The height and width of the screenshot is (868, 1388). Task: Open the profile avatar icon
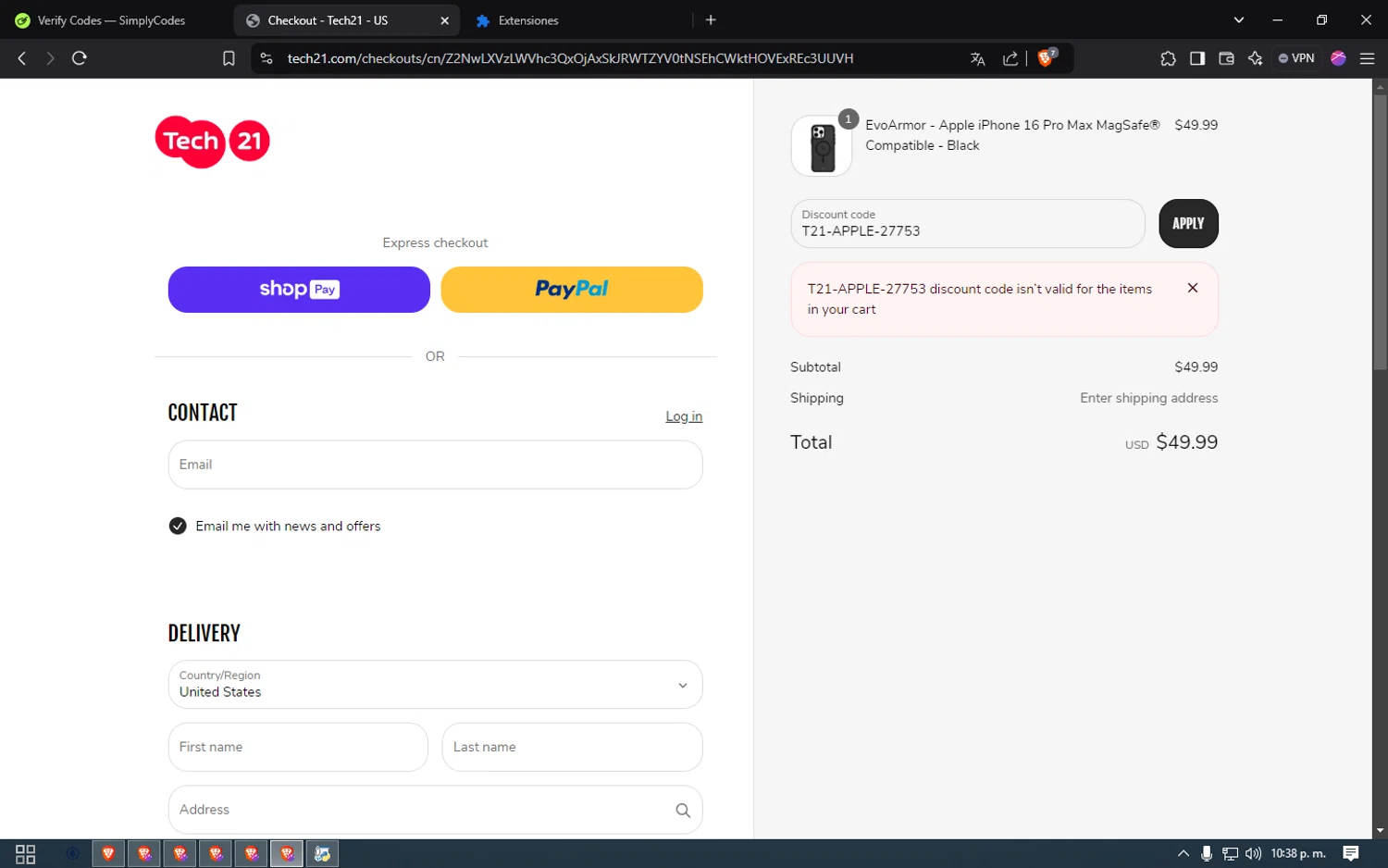point(1338,58)
